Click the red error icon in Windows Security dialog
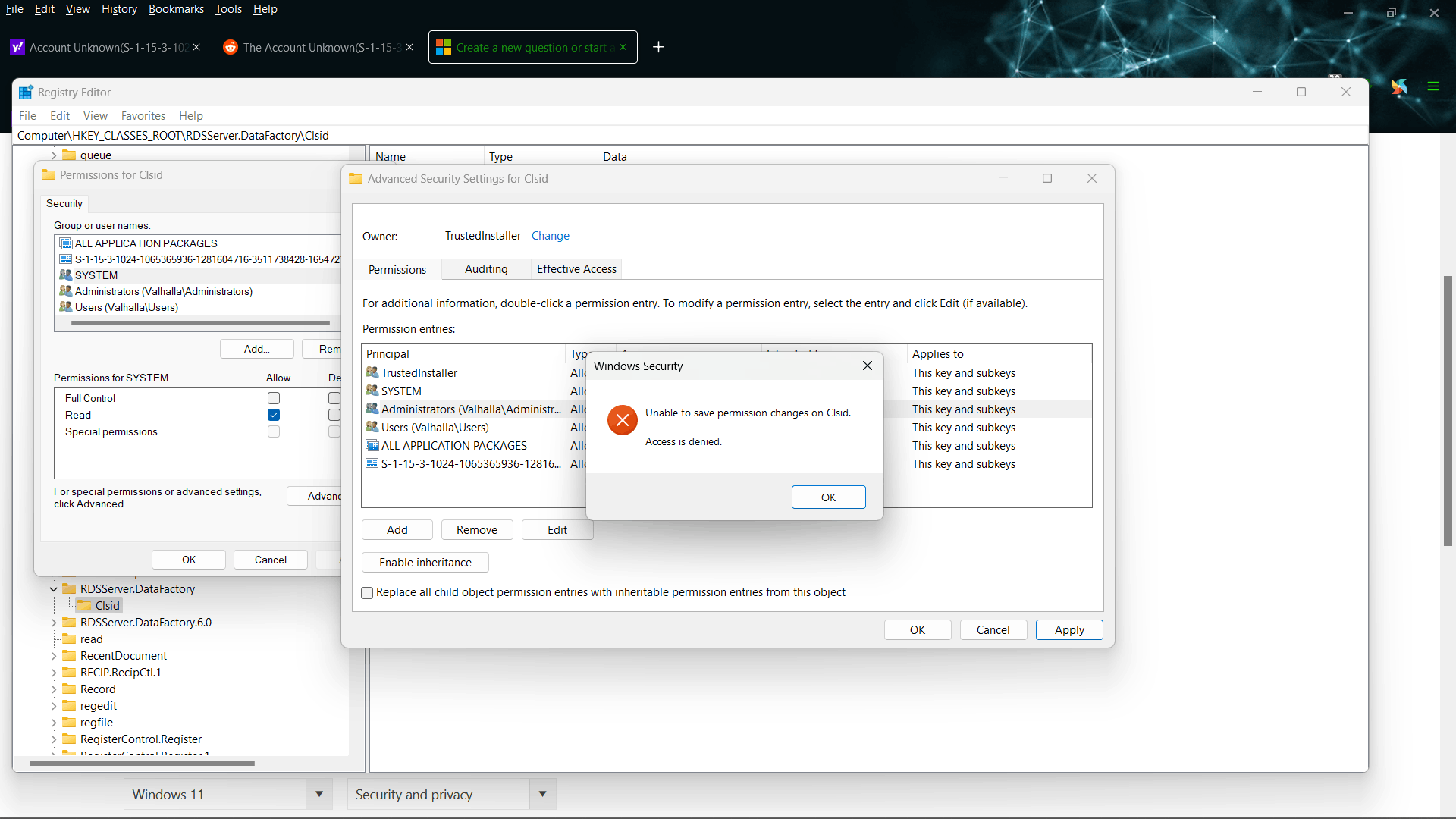Image resolution: width=1456 pixels, height=819 pixels. pos(622,420)
